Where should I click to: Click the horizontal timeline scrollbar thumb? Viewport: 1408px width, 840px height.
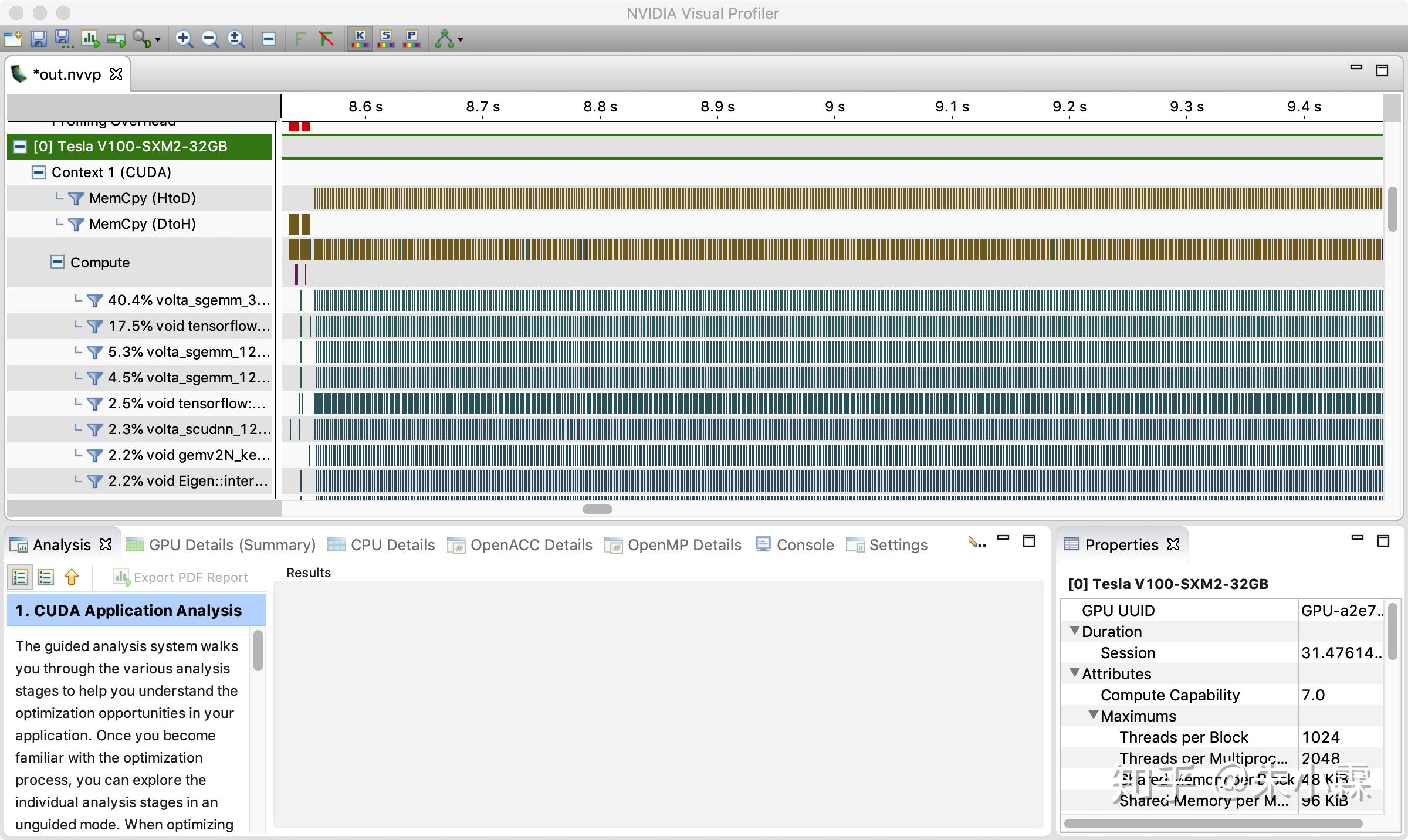(x=597, y=509)
